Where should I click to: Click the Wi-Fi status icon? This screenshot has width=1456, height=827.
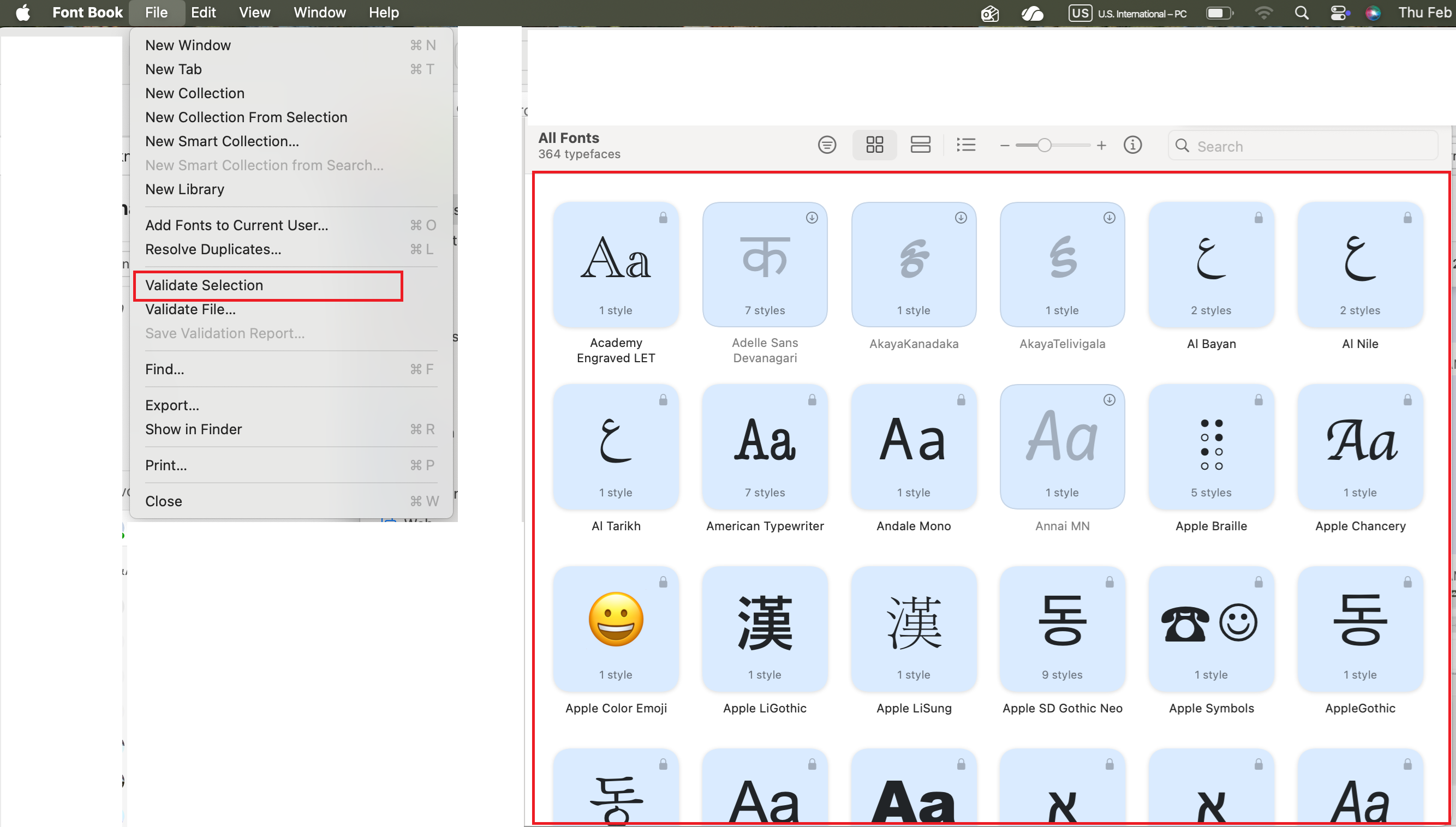point(1263,13)
